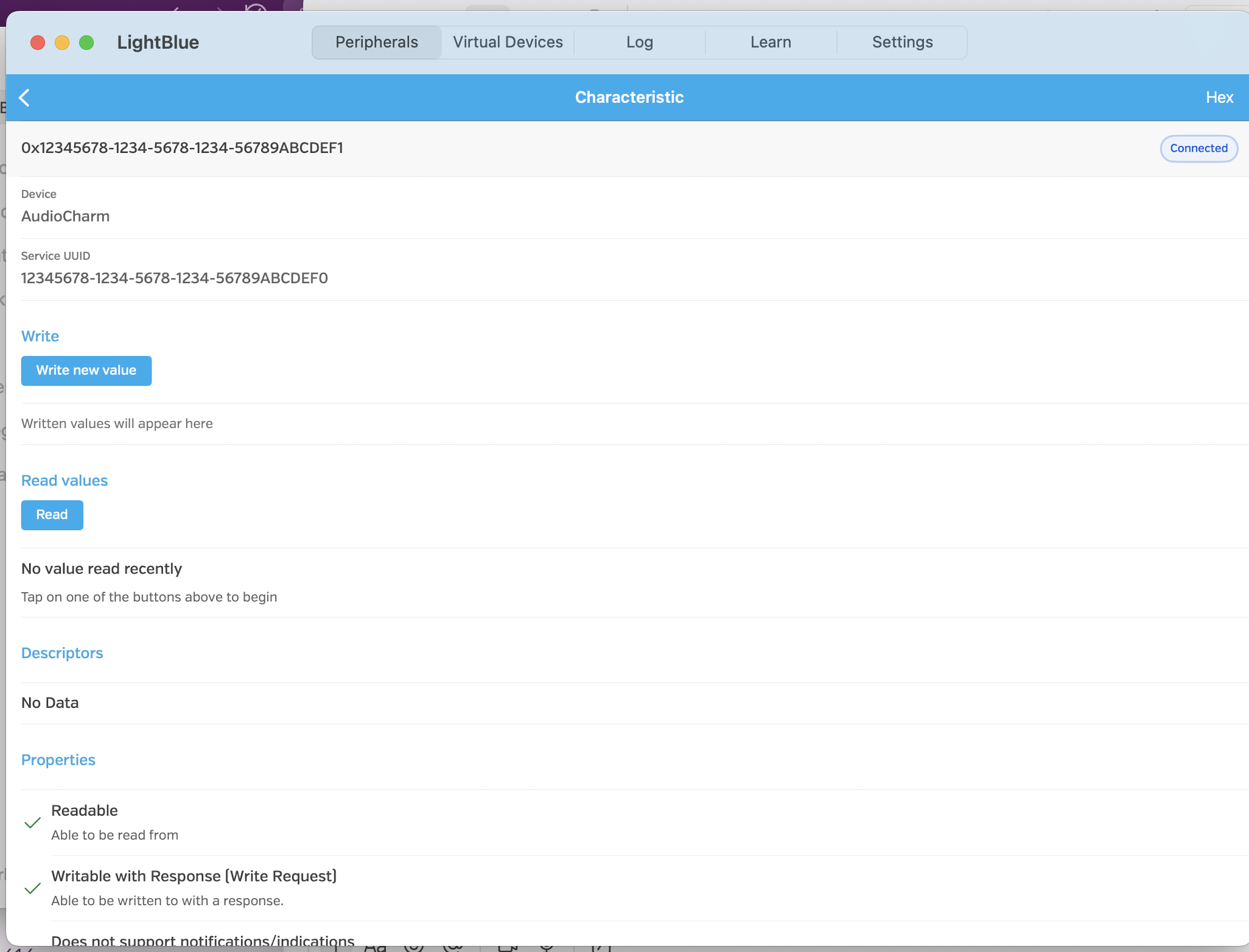The height and width of the screenshot is (952, 1249).
Task: Click the Writable with Response checkmark
Action: 32,889
